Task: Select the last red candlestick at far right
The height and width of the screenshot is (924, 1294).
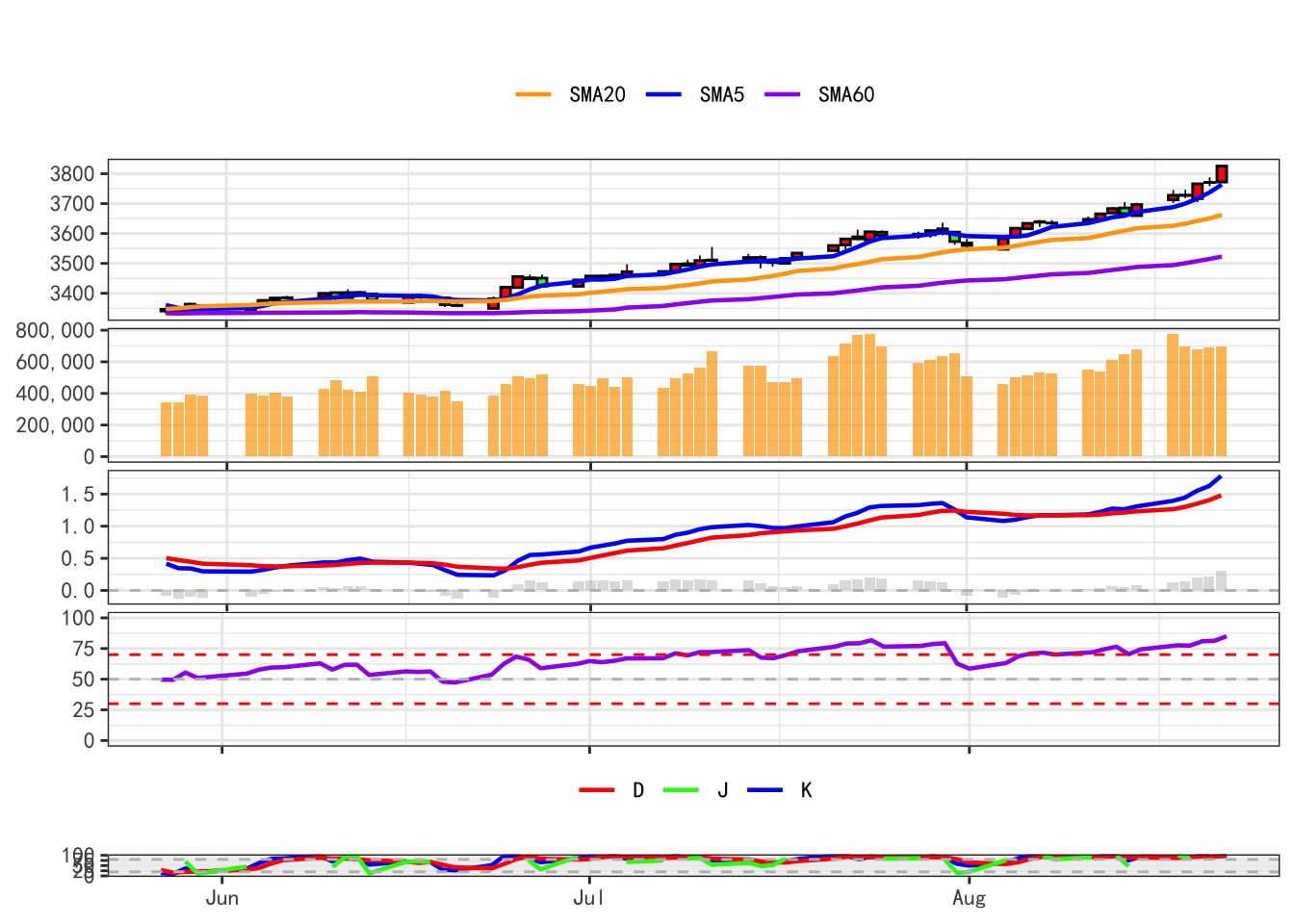Action: 1222,173
